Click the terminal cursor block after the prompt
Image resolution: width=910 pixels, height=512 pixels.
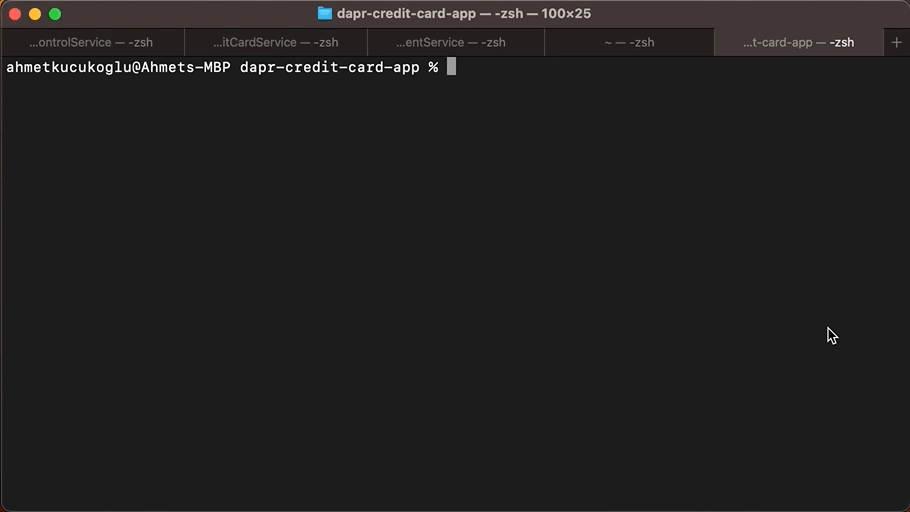(452, 67)
